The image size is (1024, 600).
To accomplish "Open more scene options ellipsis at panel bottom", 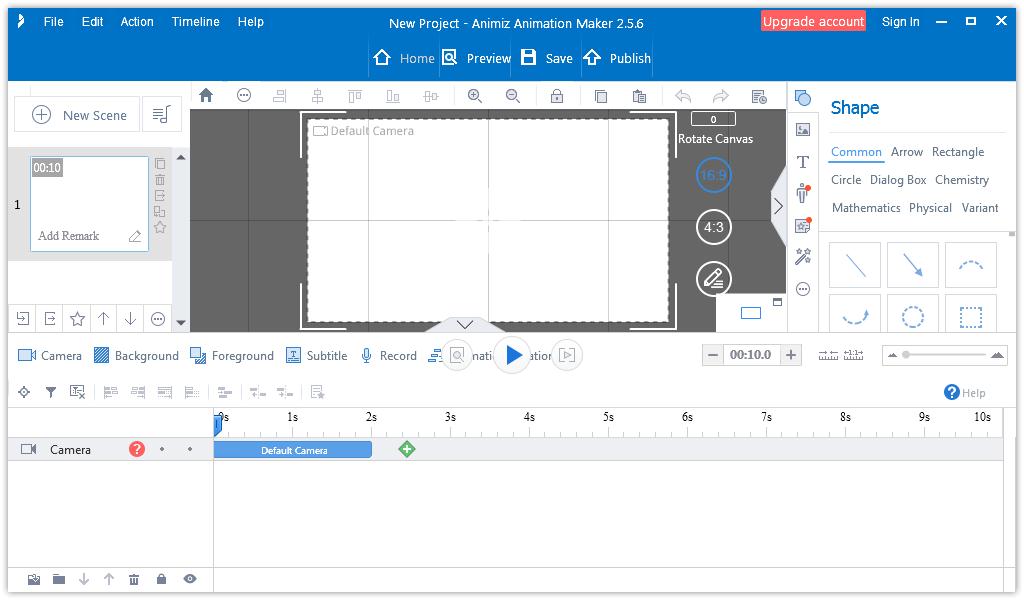I will point(158,319).
